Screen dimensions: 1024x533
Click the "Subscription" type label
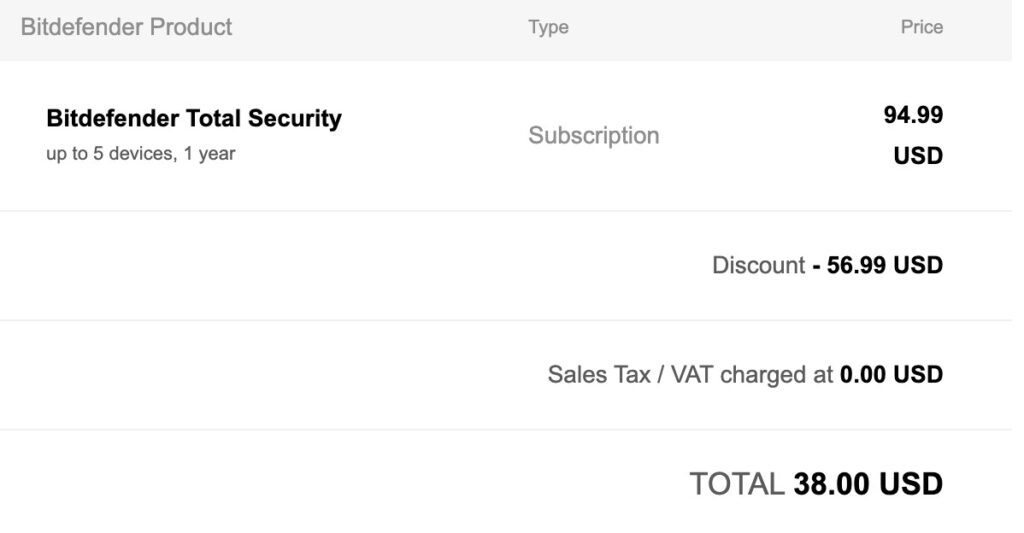(x=593, y=135)
